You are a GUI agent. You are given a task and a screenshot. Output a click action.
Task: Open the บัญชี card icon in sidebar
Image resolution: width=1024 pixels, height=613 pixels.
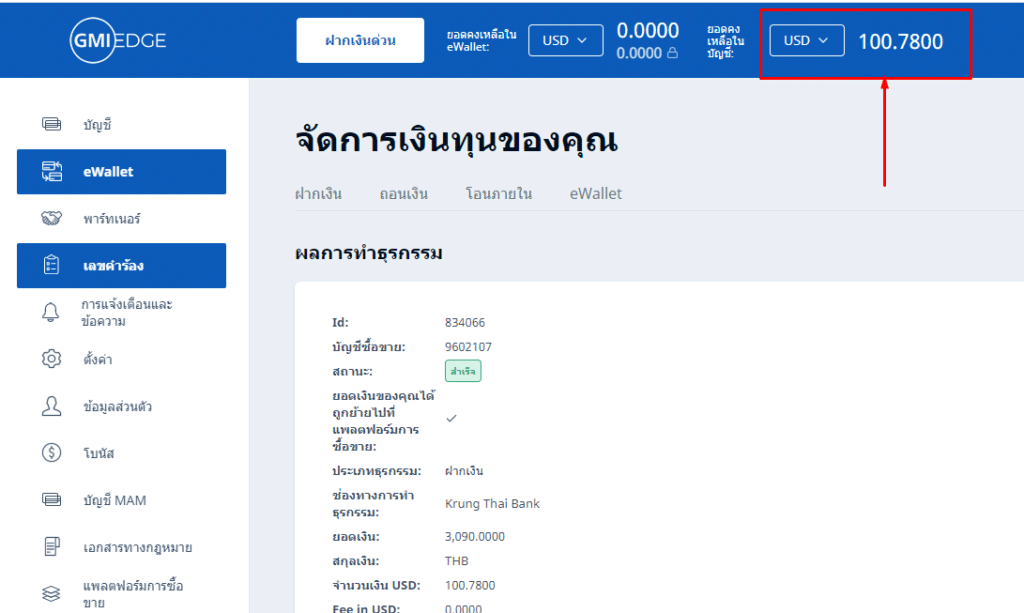pos(51,125)
